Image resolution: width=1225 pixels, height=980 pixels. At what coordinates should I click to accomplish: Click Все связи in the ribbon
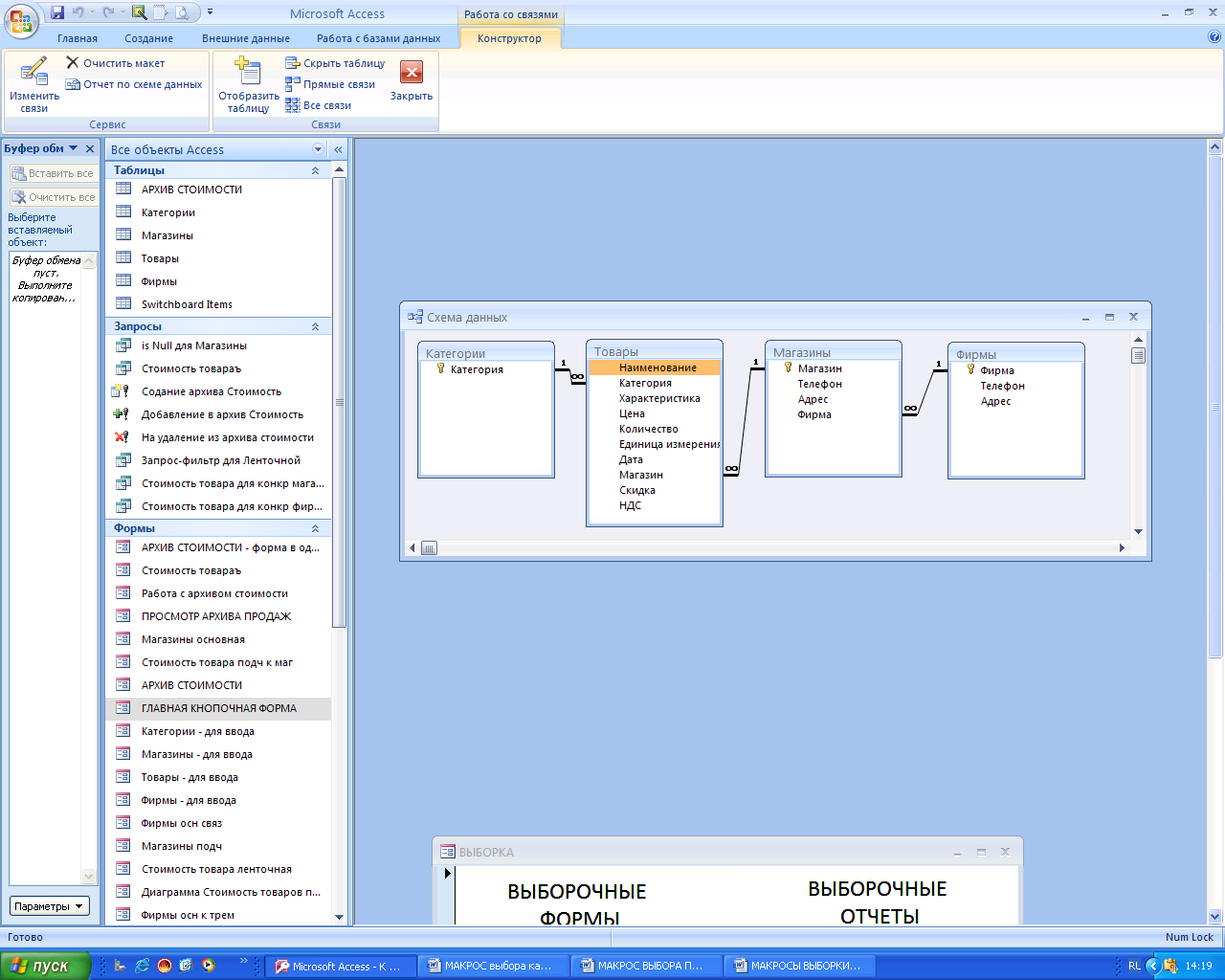(319, 105)
